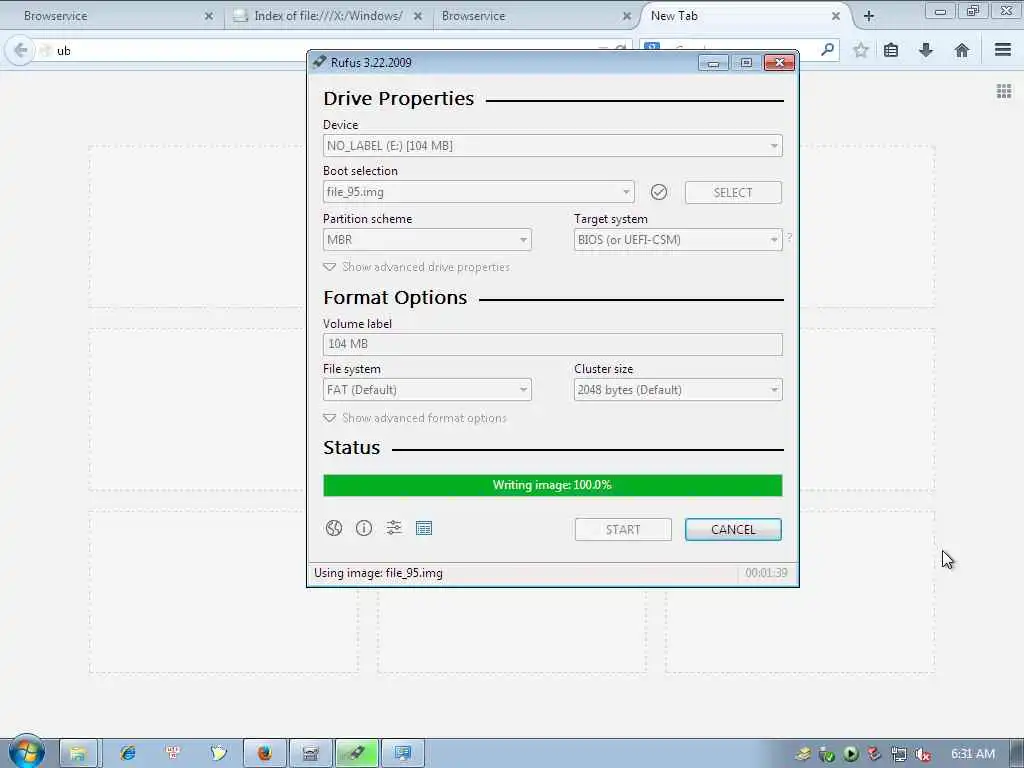
Task: Expand Show advanced drive properties
Action: point(417,267)
